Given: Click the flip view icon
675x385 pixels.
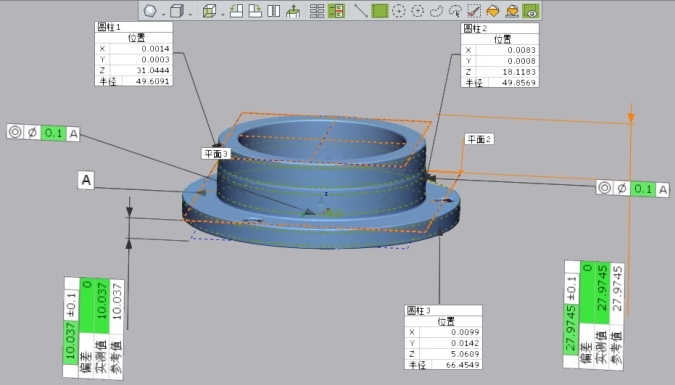Looking at the screenshot, I should tap(274, 11).
